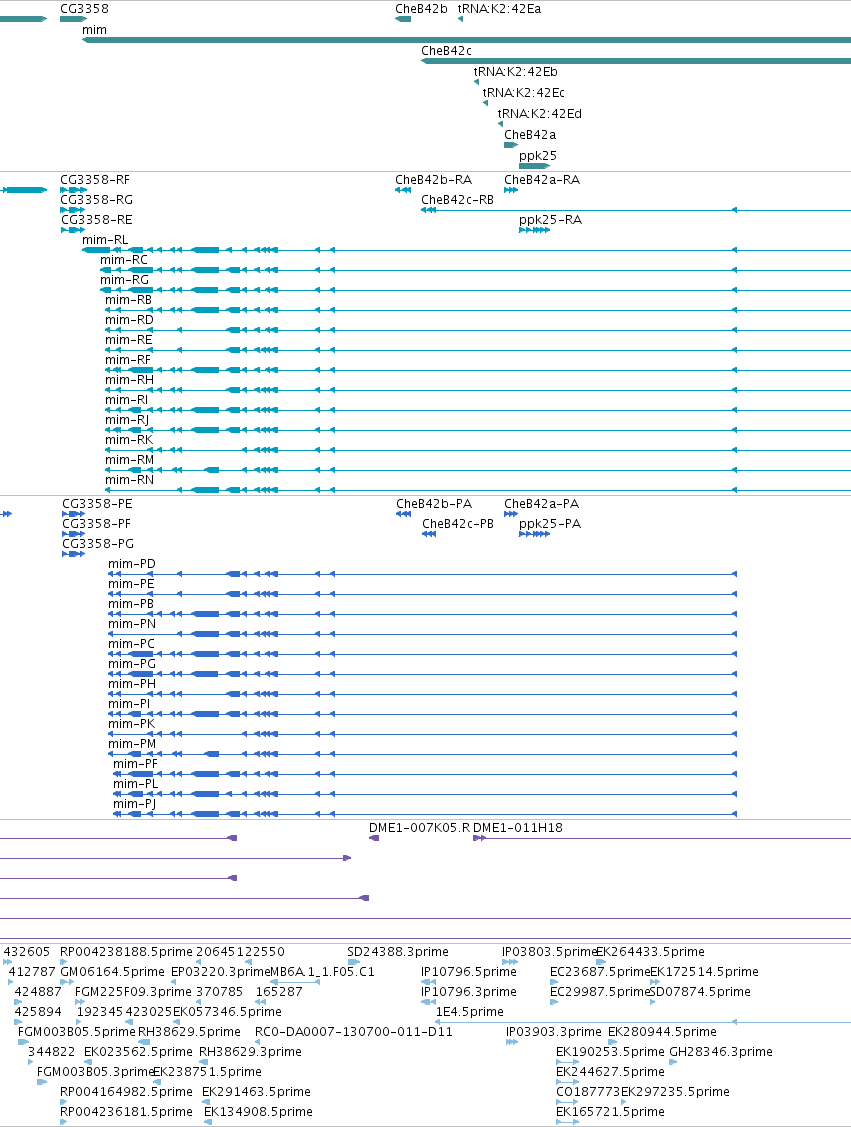Select the mim-RH transcript label

129,380
